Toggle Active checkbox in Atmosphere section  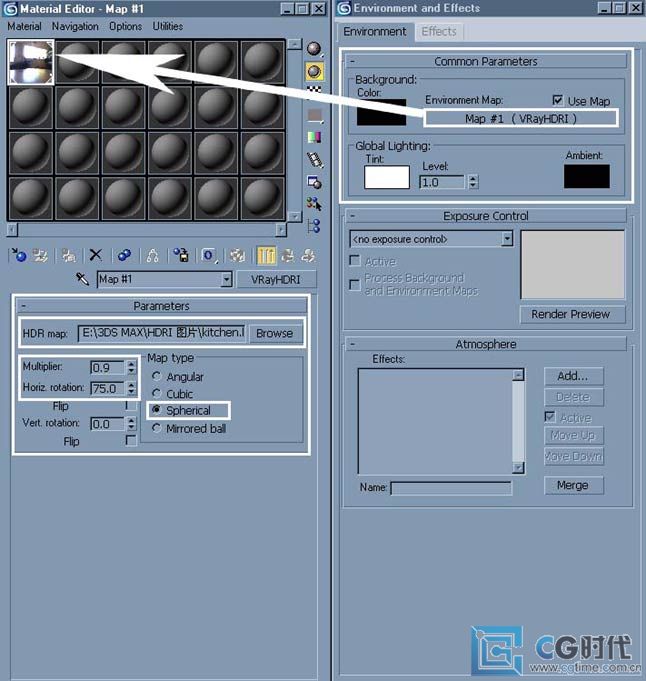(x=550, y=417)
